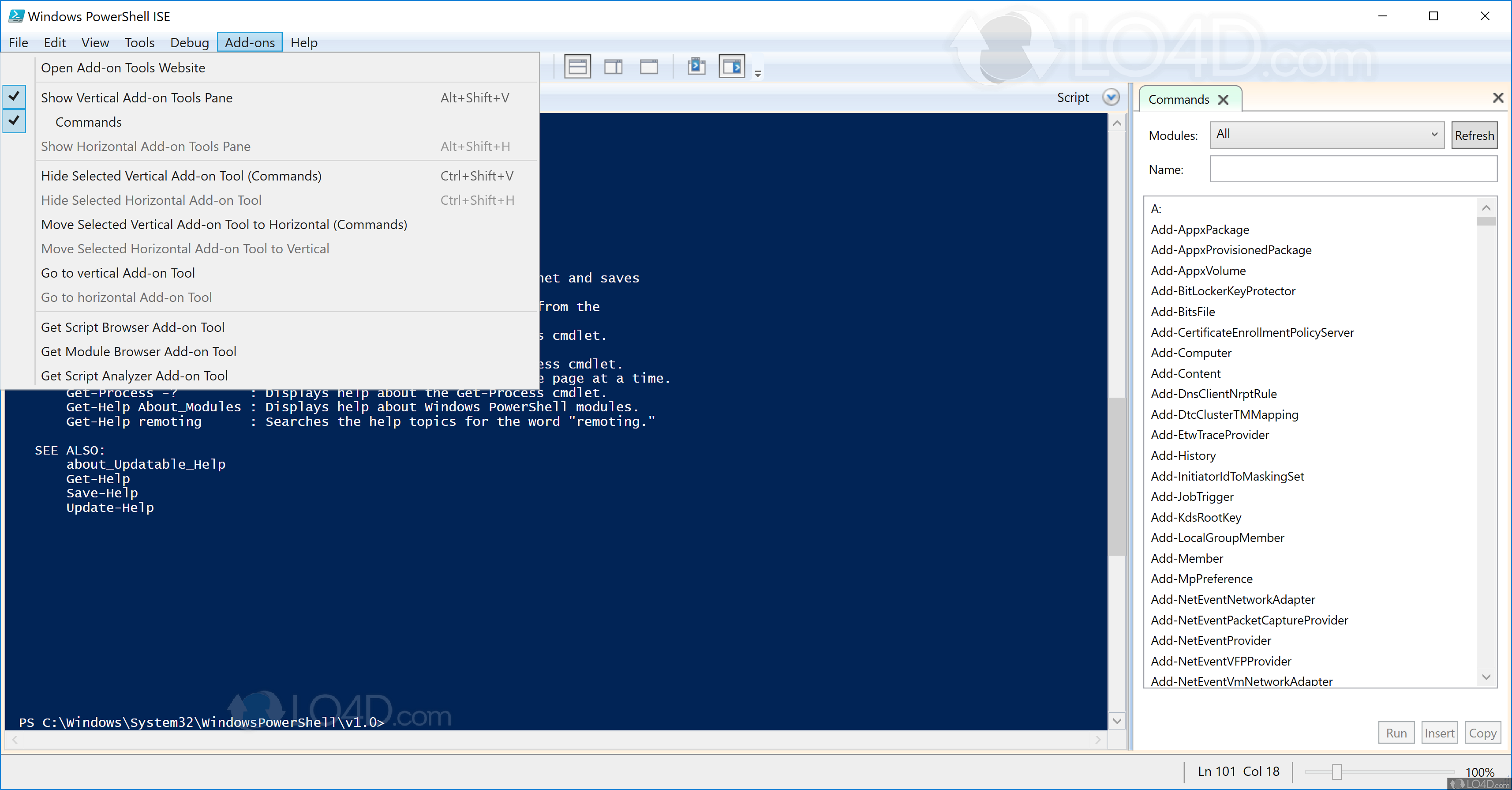
Task: Toggle Show Vertical Add-on Tools Pane
Action: coord(287,98)
